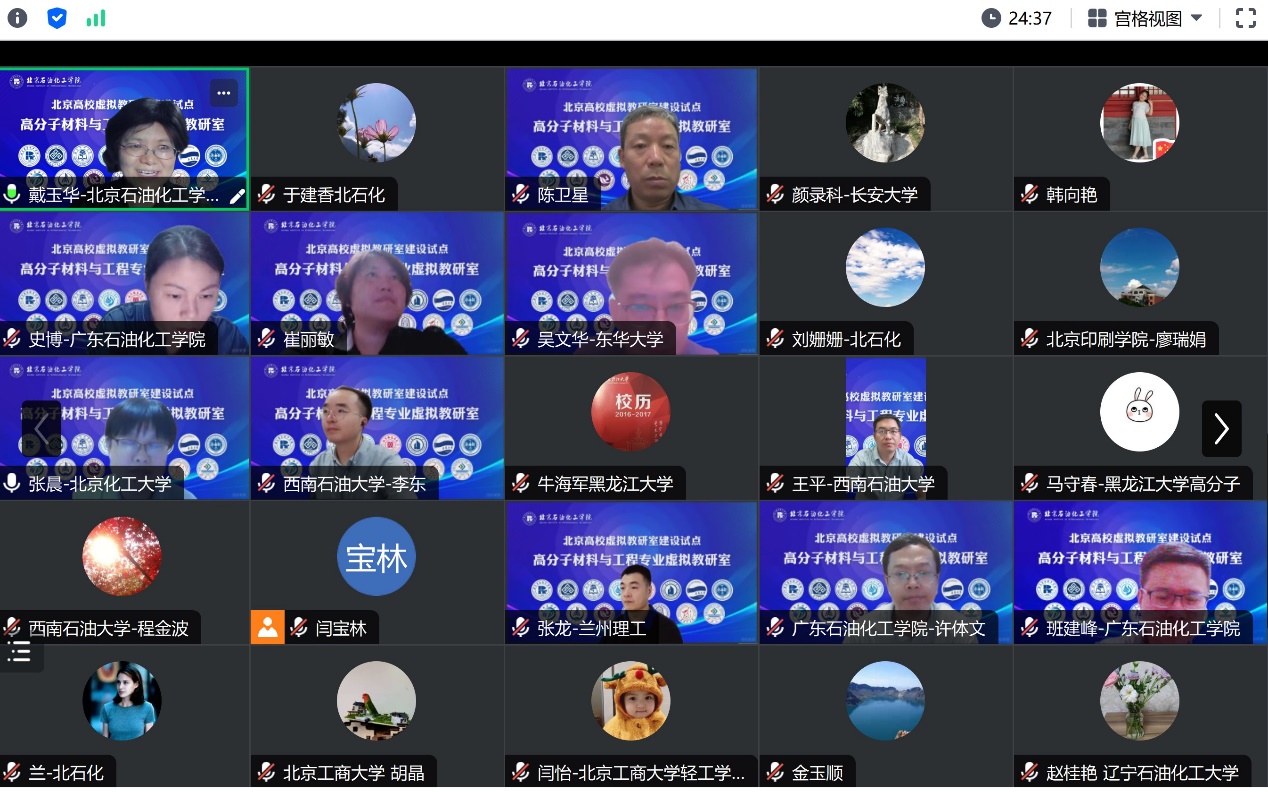The height and width of the screenshot is (792, 1268).
Task: Select the 宝林 avatar tile
Action: pyautogui.click(x=376, y=557)
